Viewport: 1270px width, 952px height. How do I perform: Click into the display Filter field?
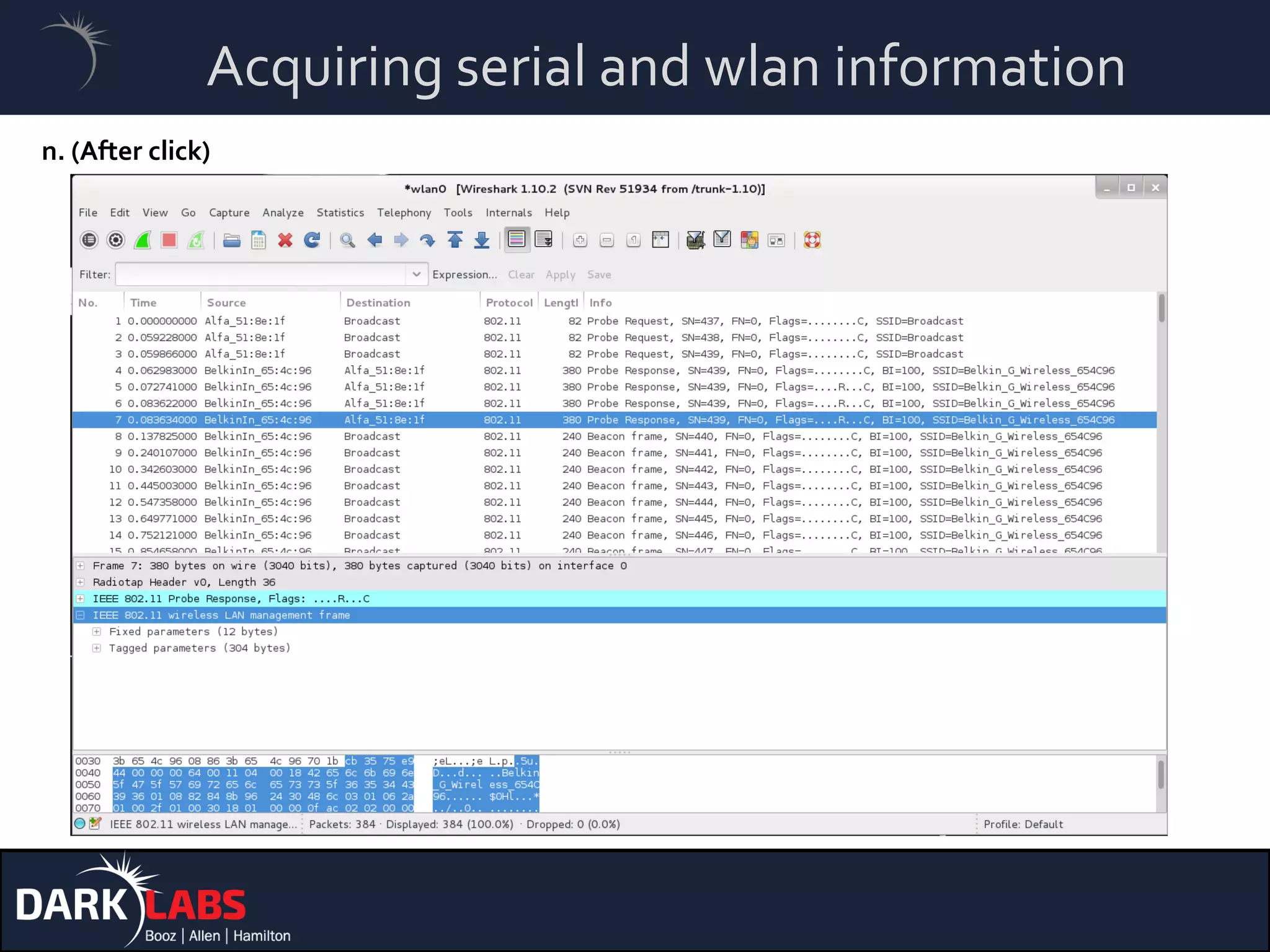(x=260, y=274)
